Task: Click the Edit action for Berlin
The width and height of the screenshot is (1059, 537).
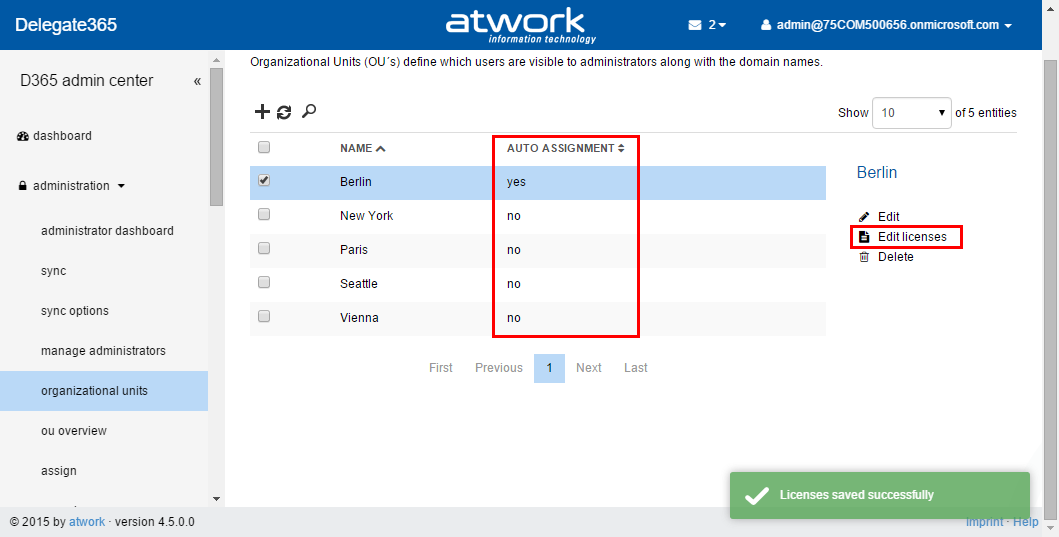Action: point(888,217)
